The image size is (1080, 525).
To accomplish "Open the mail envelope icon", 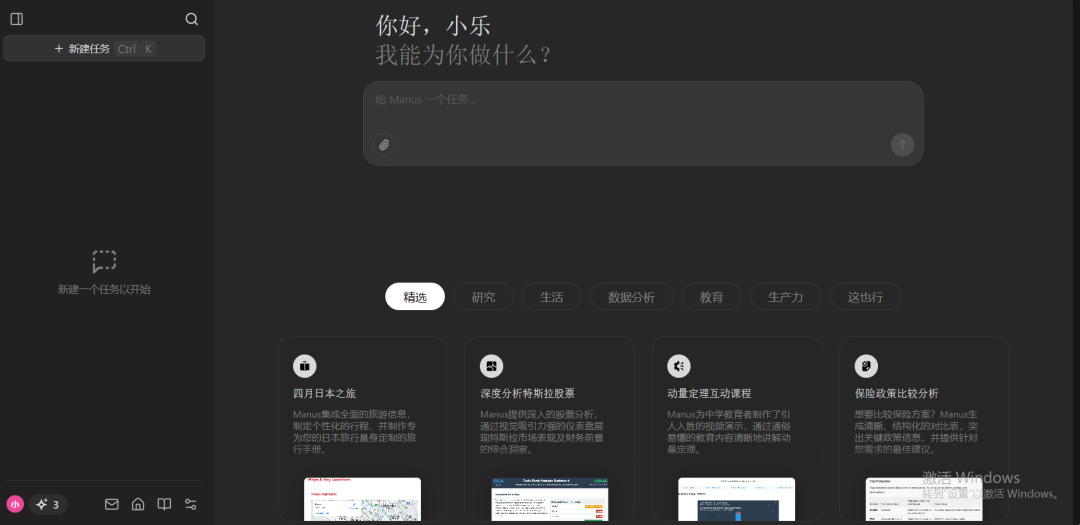I will pos(112,504).
